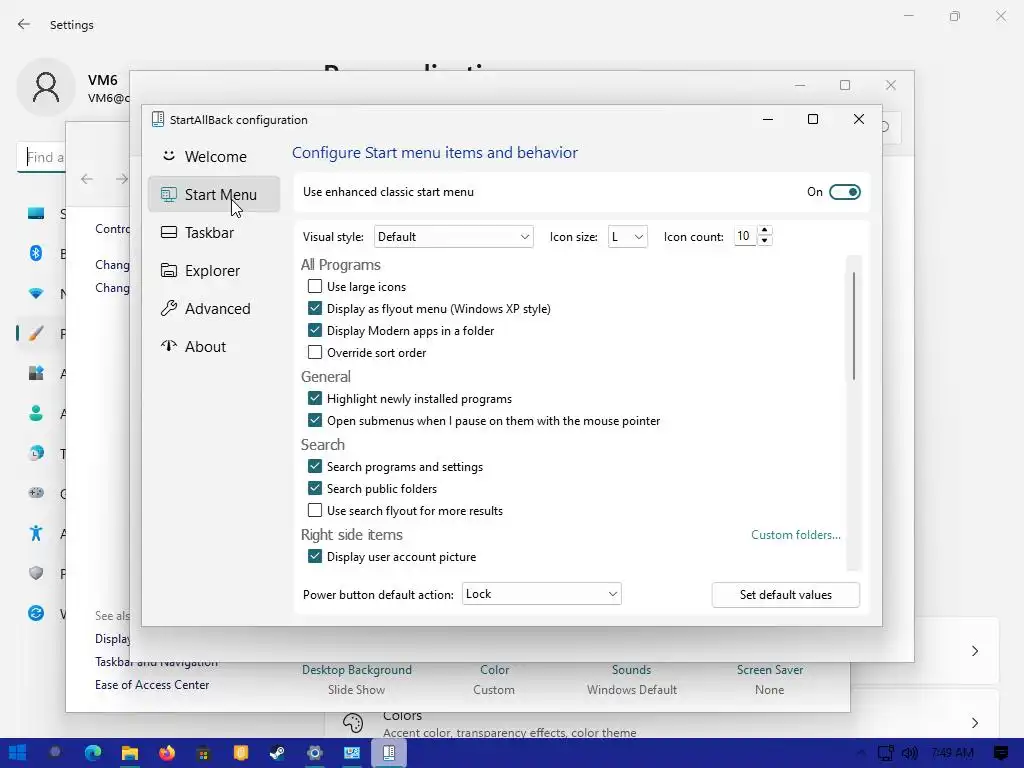Uncheck Display user account picture
This screenshot has width=1024, height=768.
click(315, 556)
